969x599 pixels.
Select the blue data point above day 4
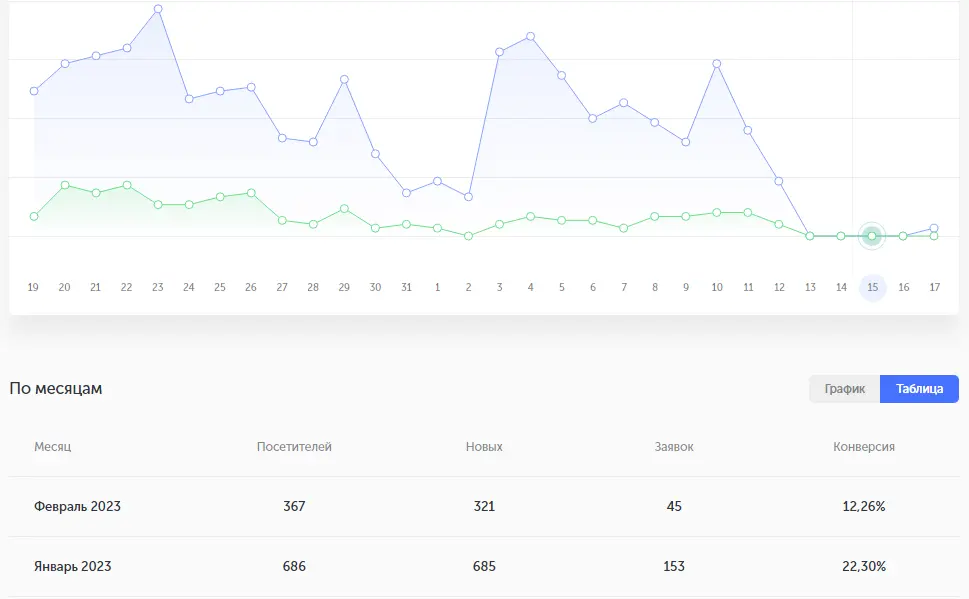point(530,36)
